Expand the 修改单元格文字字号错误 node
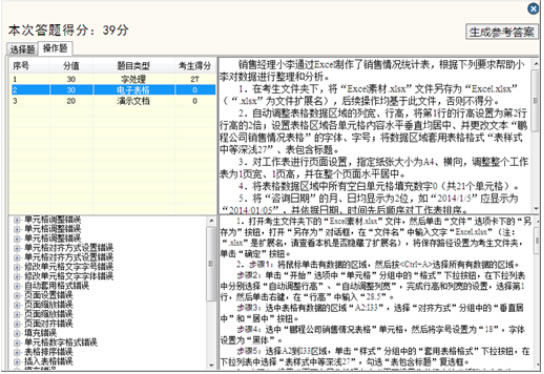The image size is (544, 374). (x=17, y=267)
